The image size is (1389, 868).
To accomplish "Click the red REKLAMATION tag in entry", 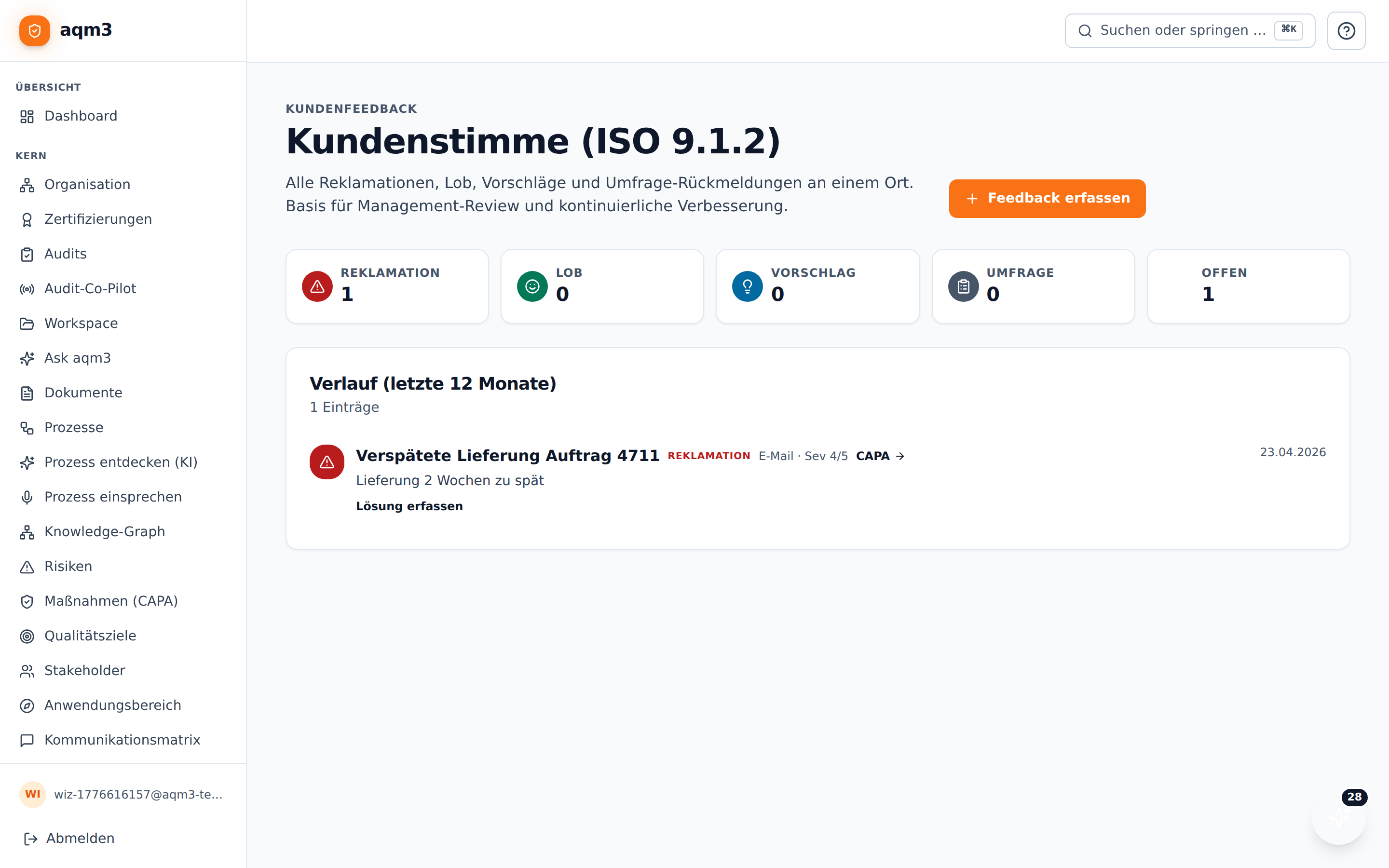I will click(x=709, y=456).
